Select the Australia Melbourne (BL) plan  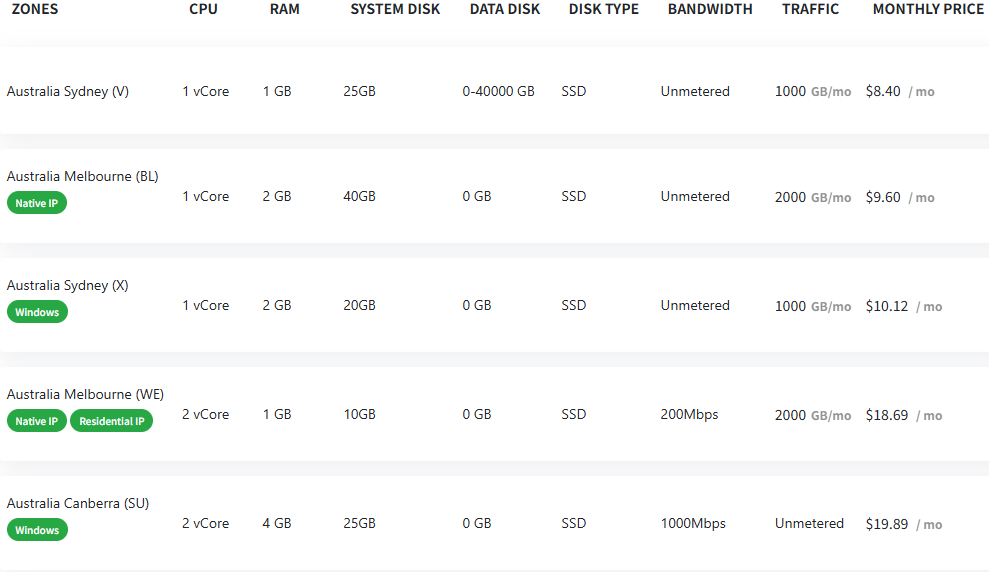click(x=83, y=176)
